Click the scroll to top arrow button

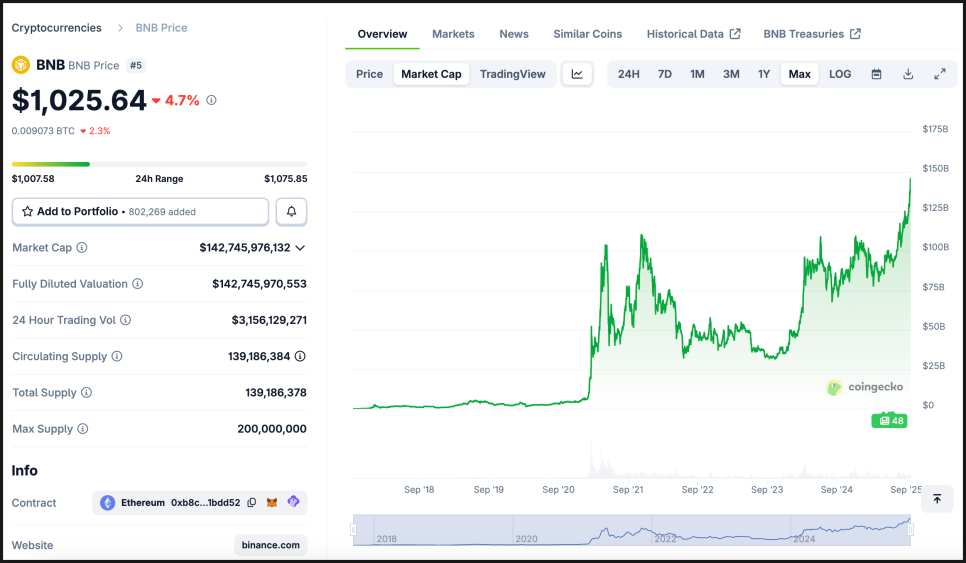(x=937, y=499)
